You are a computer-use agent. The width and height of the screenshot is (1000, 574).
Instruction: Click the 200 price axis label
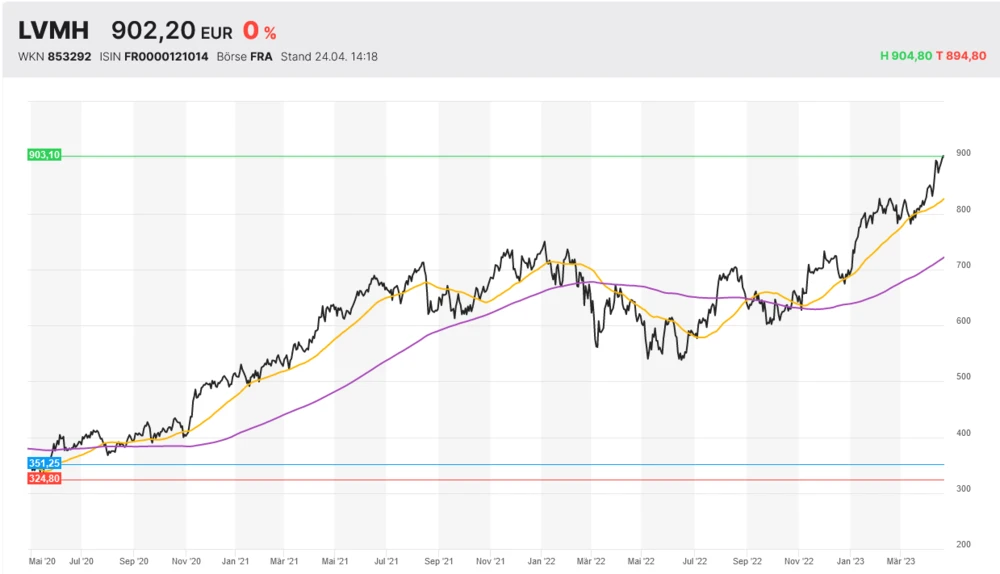pos(963,545)
